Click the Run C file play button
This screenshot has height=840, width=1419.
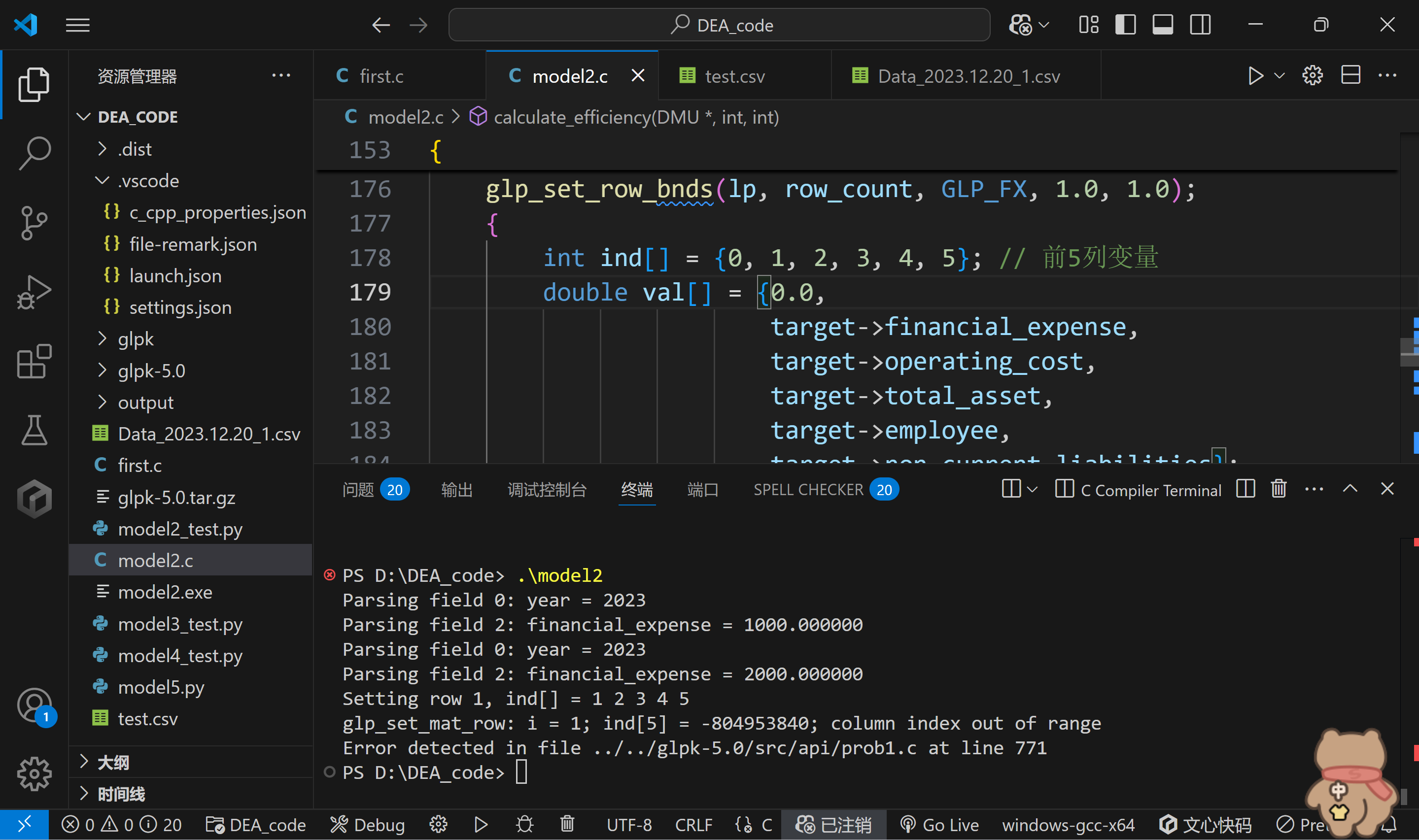pos(1255,76)
